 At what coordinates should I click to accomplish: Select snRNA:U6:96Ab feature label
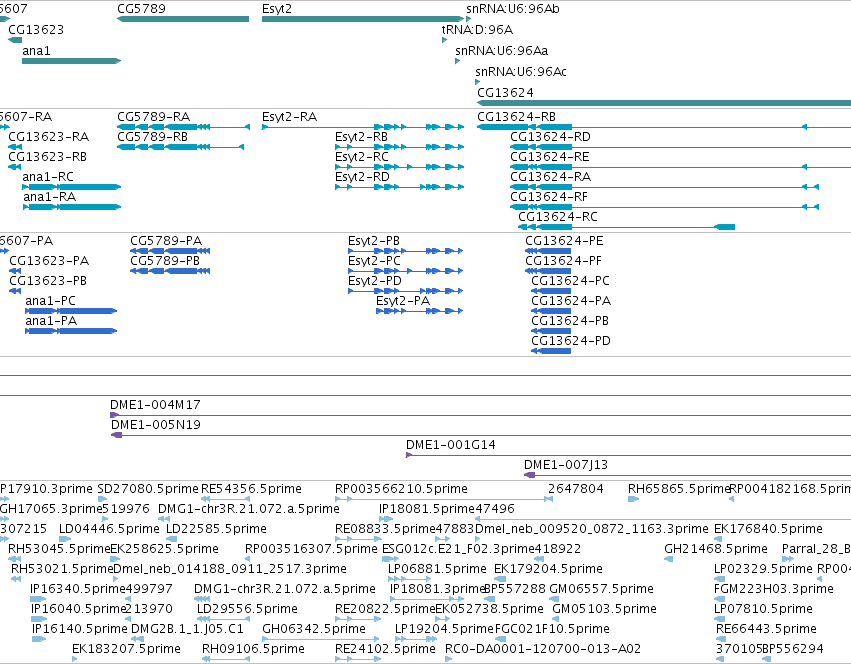coord(513,9)
